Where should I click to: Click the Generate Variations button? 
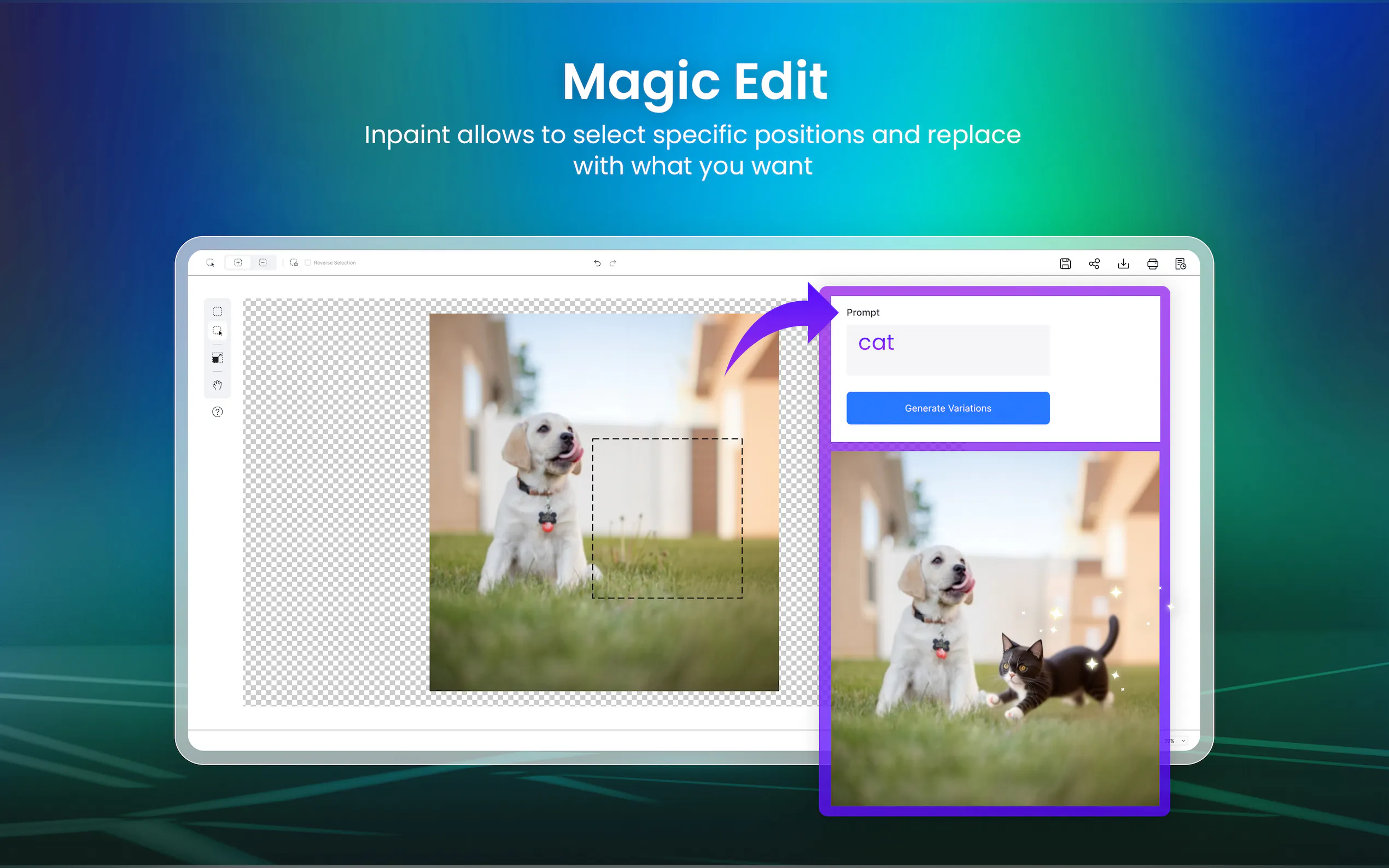point(948,408)
